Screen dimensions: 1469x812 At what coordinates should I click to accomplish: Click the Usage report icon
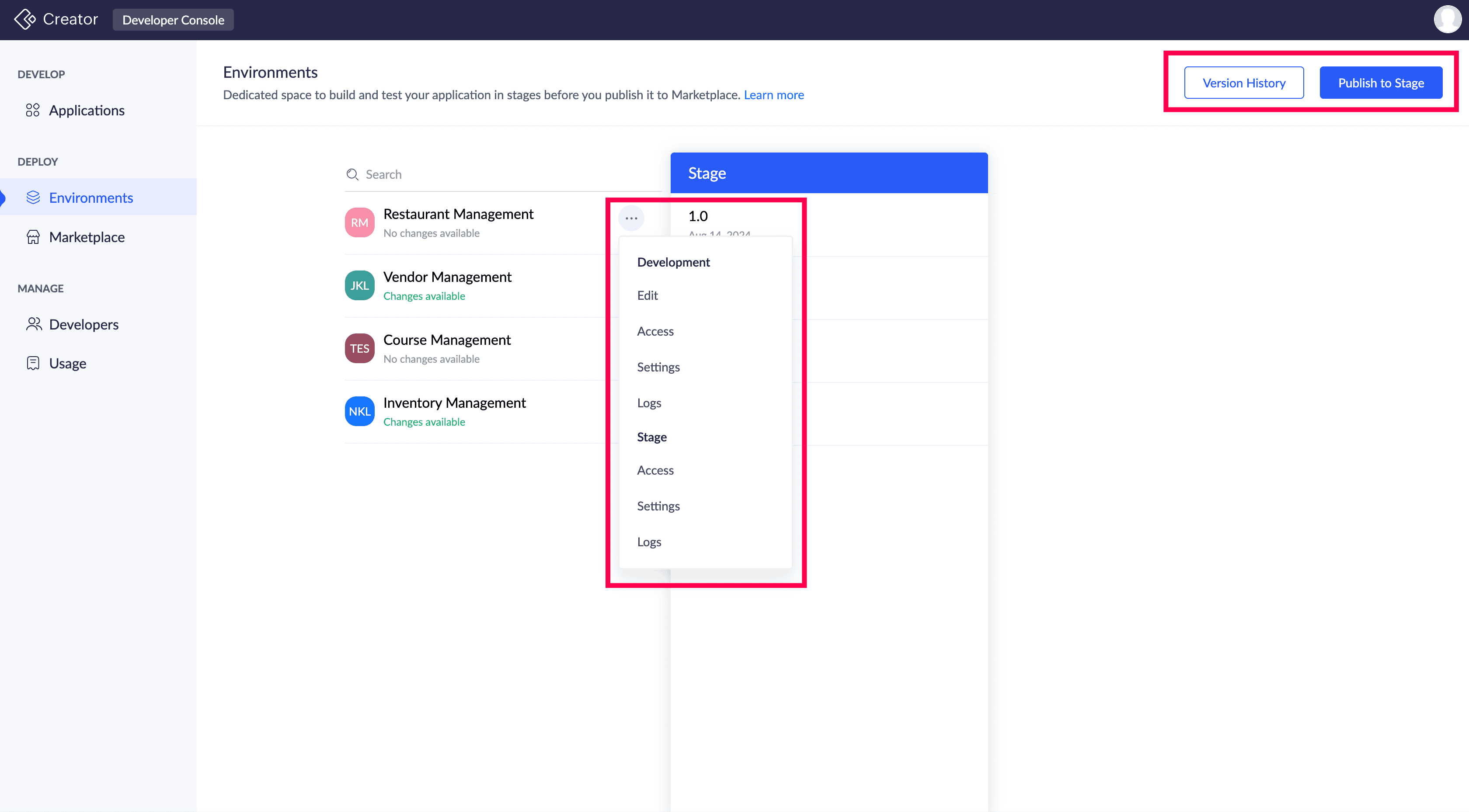pos(33,363)
